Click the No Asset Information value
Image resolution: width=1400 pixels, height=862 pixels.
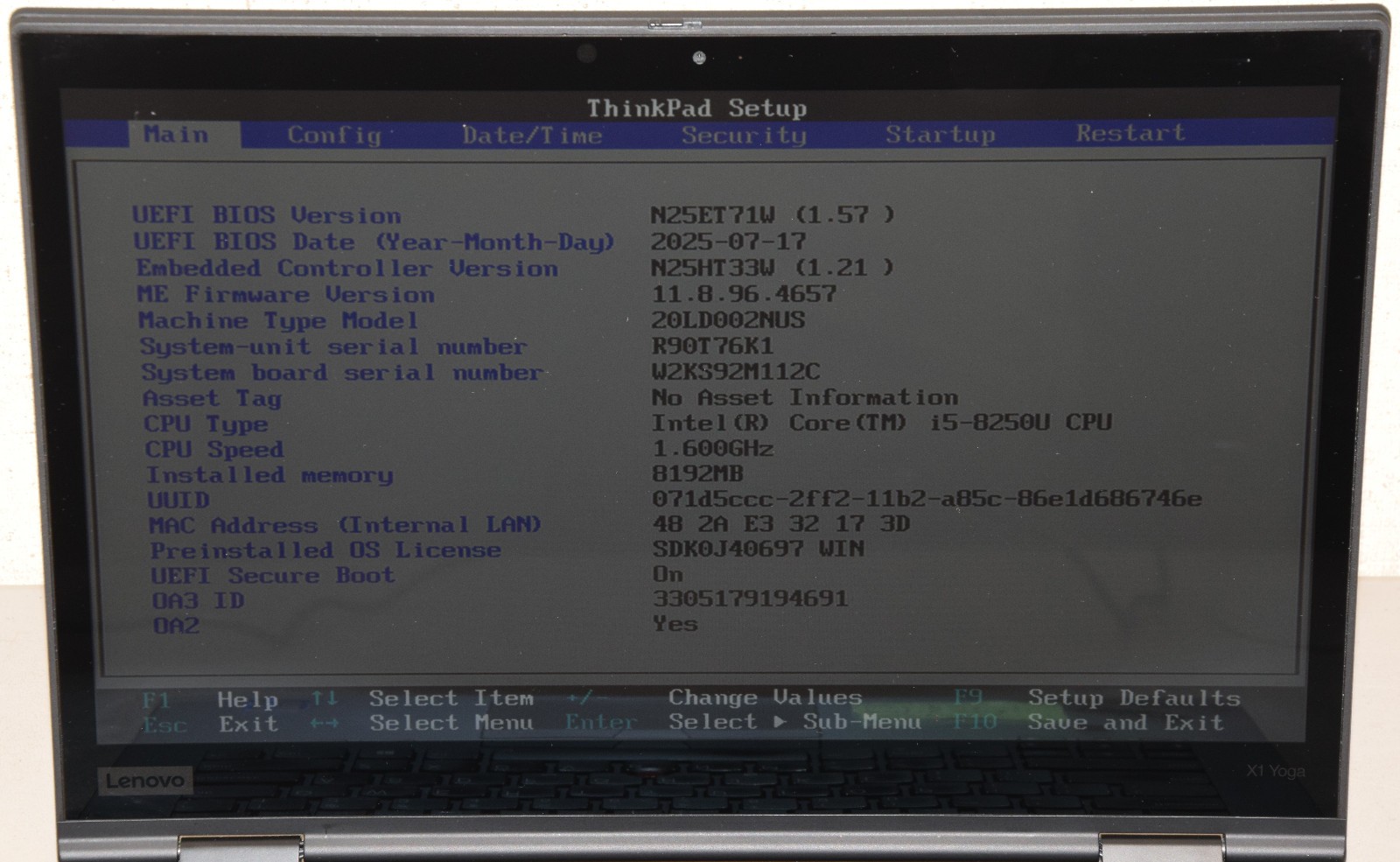(805, 398)
